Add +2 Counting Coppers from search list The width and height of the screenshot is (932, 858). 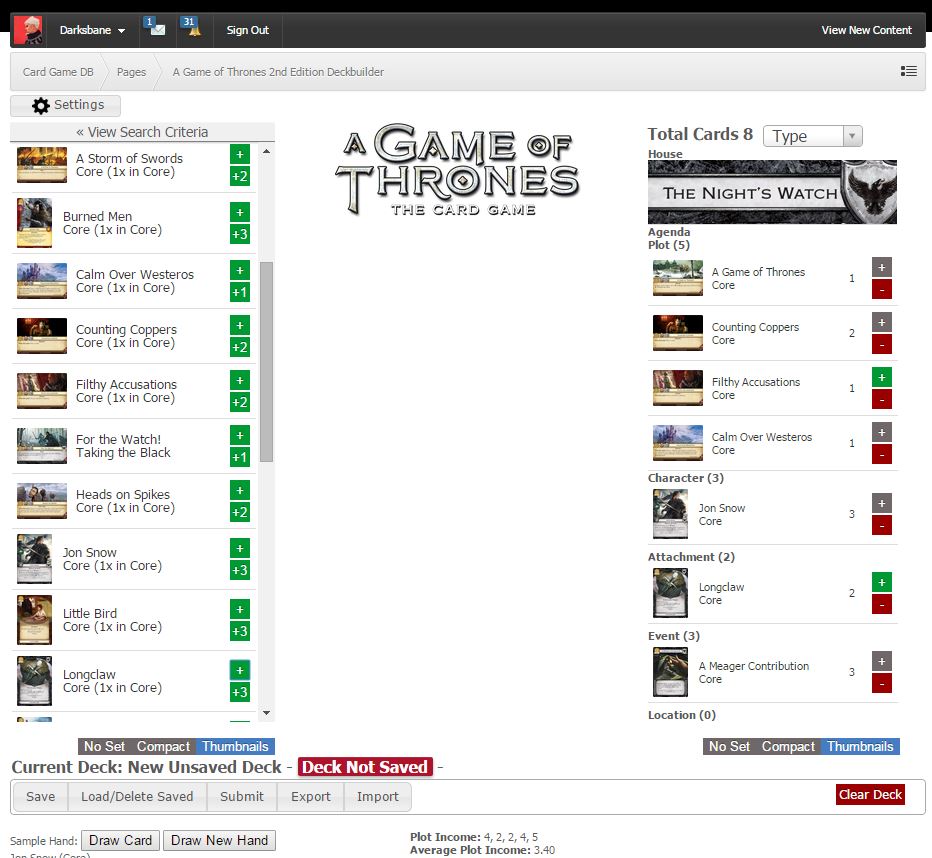pyautogui.click(x=240, y=347)
